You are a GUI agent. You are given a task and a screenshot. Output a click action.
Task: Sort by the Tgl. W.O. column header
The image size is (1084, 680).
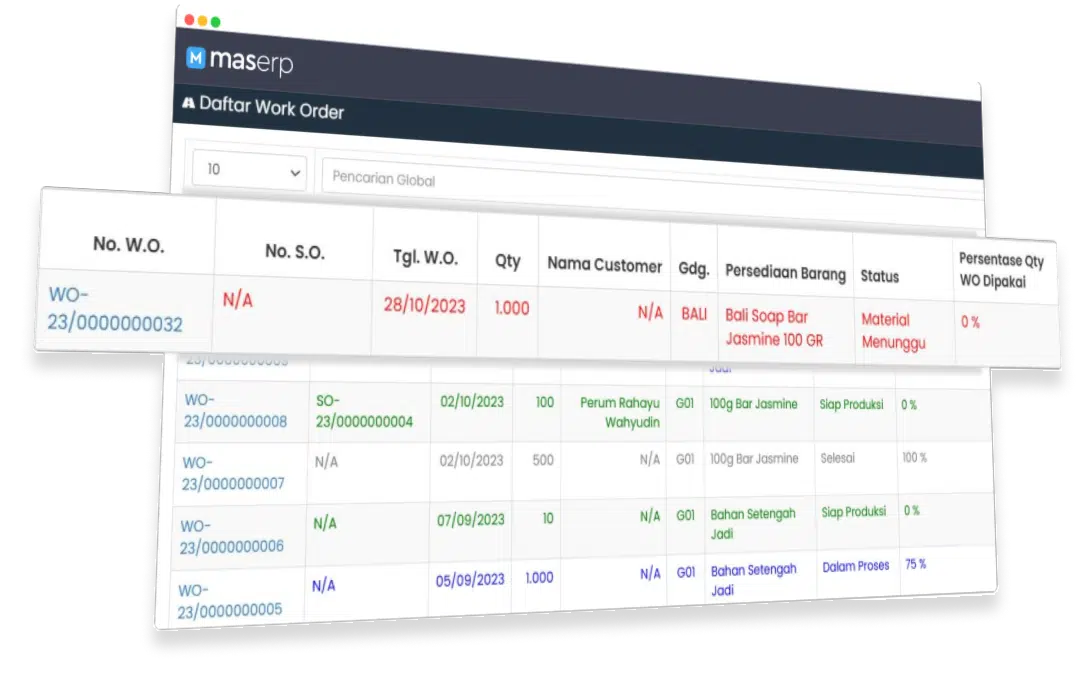coord(425,258)
